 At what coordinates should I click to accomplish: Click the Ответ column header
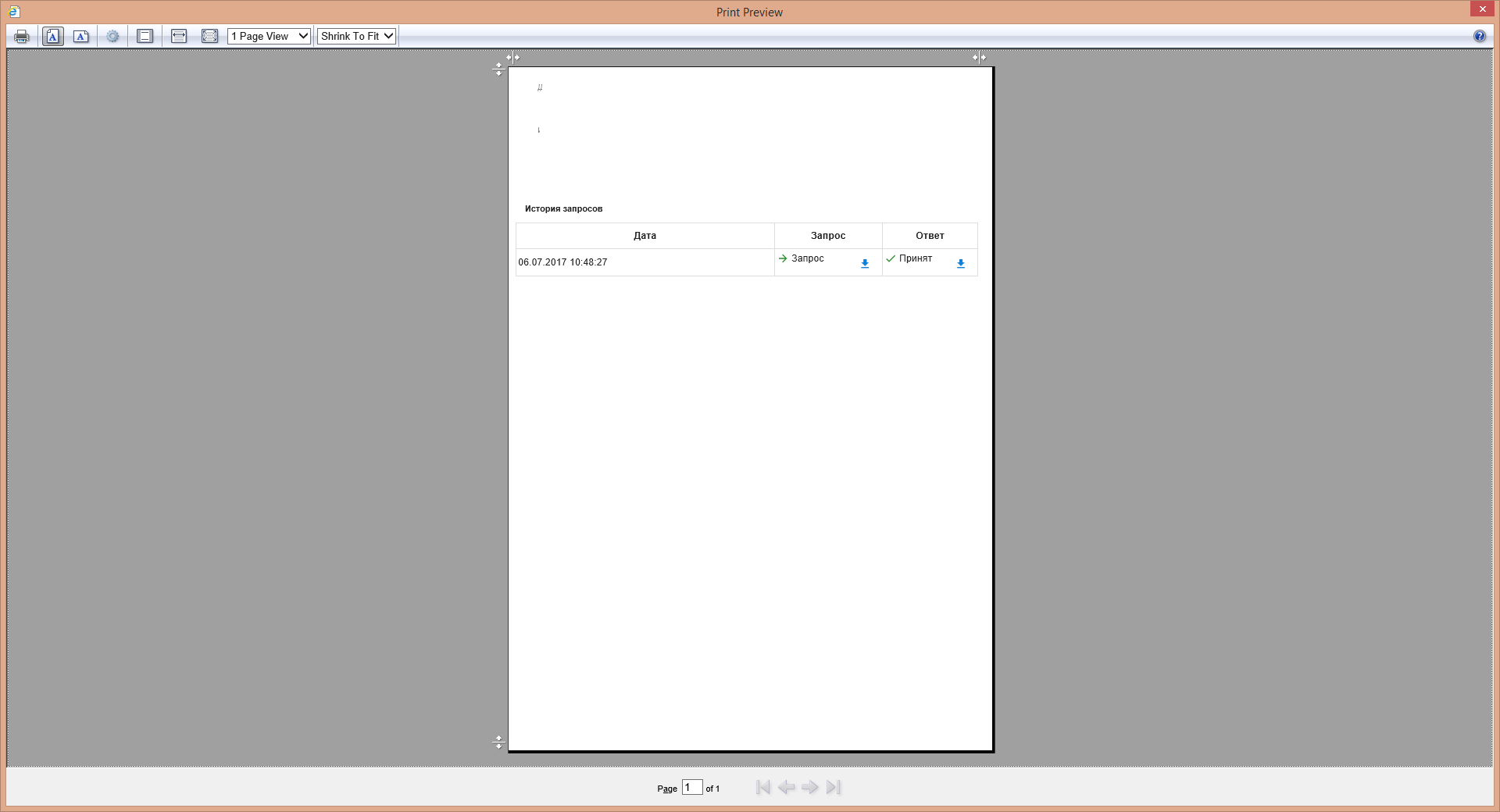click(x=930, y=236)
